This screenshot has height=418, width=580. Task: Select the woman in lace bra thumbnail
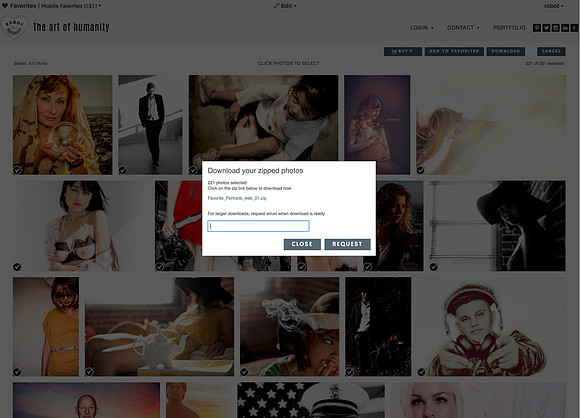[81, 226]
